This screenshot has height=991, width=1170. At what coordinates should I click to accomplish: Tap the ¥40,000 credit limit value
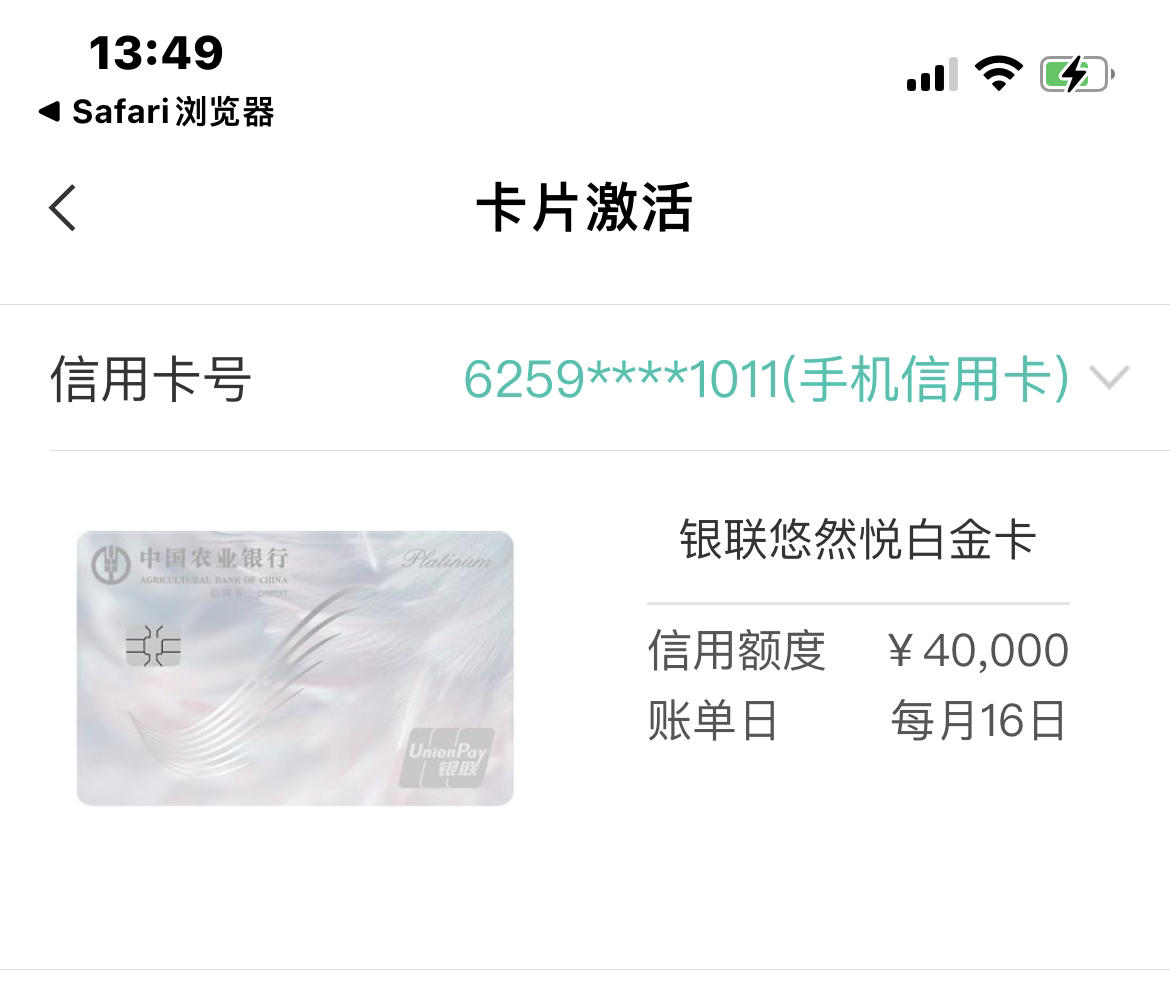(978, 650)
